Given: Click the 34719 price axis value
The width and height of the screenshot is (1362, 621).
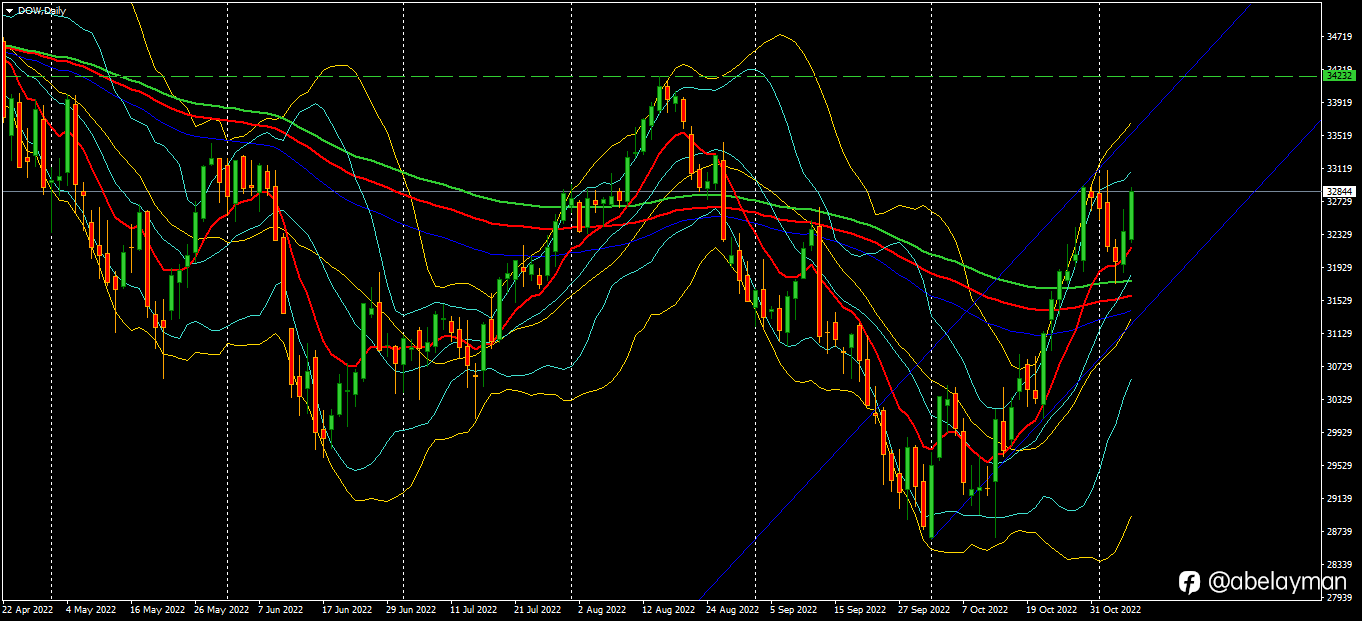Looking at the screenshot, I should [x=1340, y=37].
